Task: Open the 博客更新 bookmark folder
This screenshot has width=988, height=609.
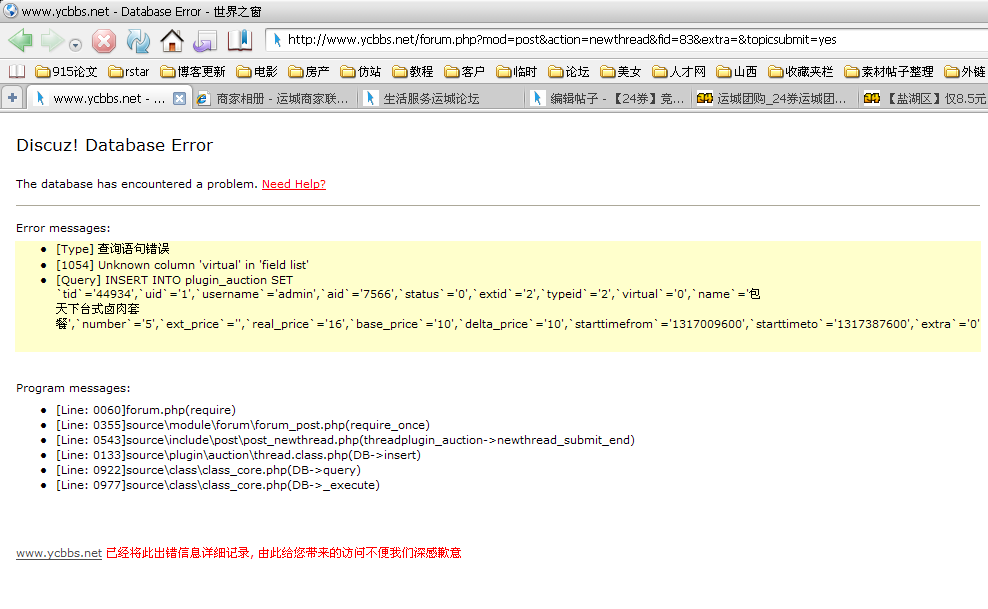Action: tap(193, 72)
